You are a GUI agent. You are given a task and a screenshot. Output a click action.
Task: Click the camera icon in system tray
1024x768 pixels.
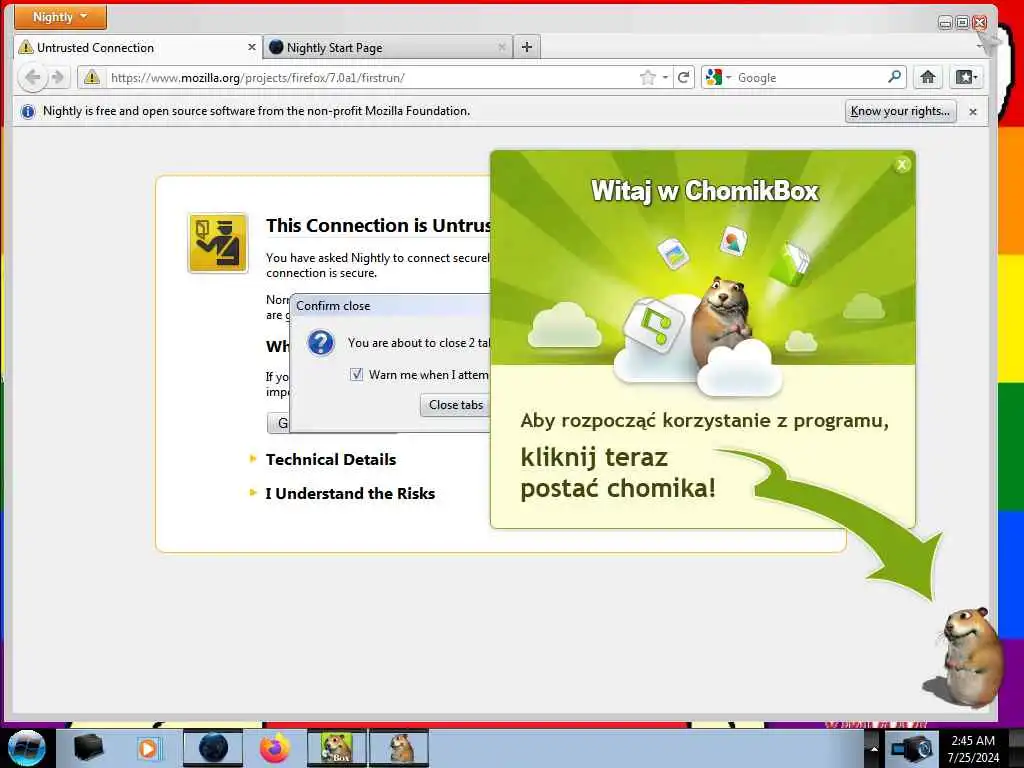pos(912,748)
